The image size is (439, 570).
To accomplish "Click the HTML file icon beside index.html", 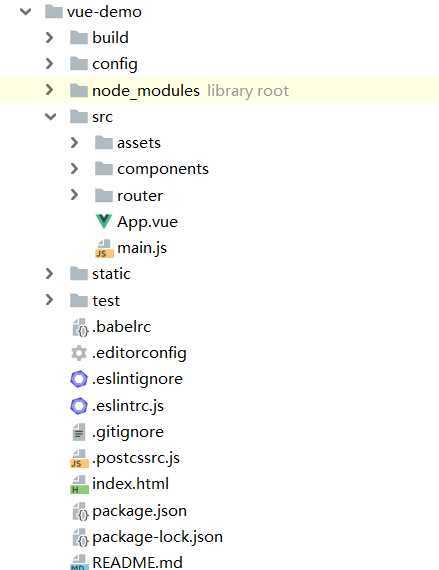I will click(x=79, y=485).
